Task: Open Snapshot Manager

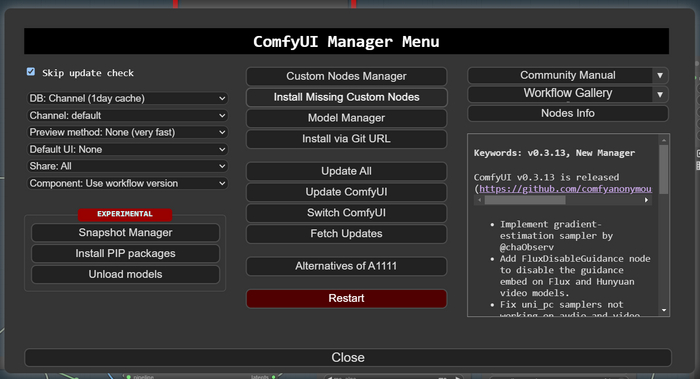Action: click(x=125, y=233)
